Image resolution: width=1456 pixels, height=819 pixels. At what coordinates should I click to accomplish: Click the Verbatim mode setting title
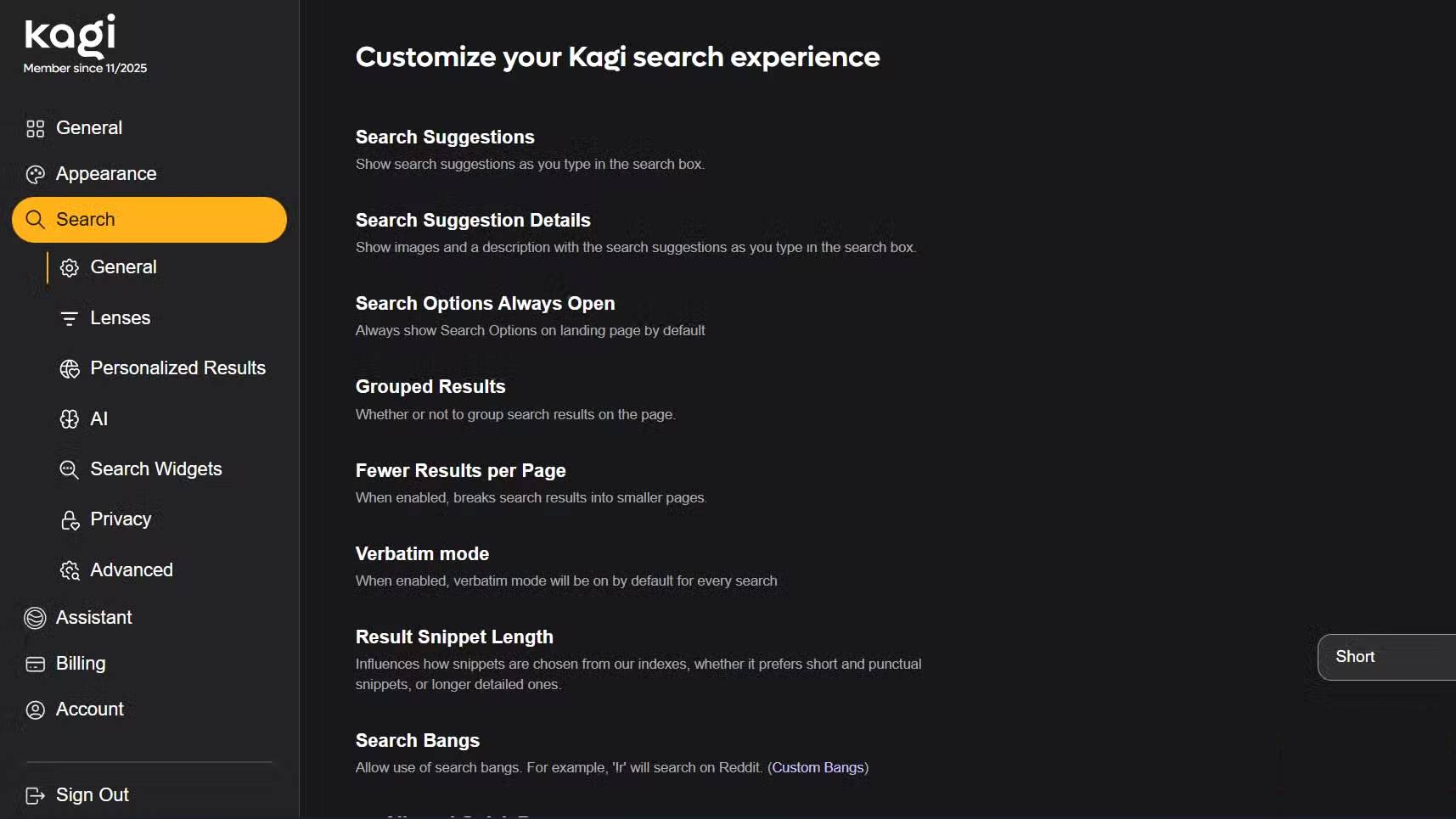[x=422, y=554]
